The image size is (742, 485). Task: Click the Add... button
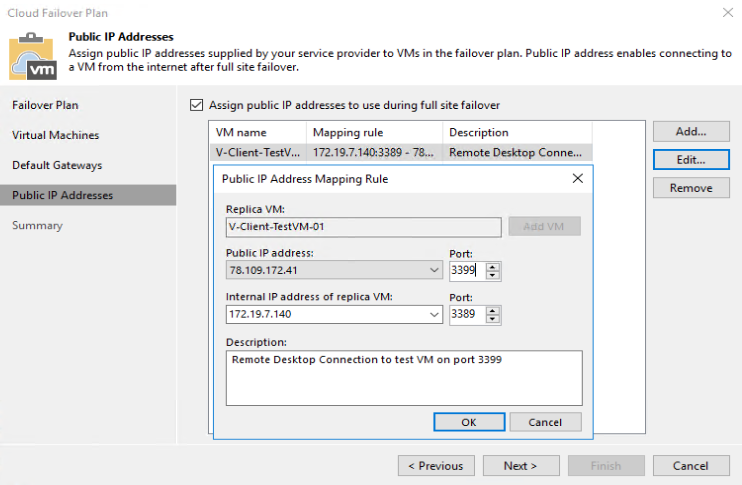click(691, 132)
